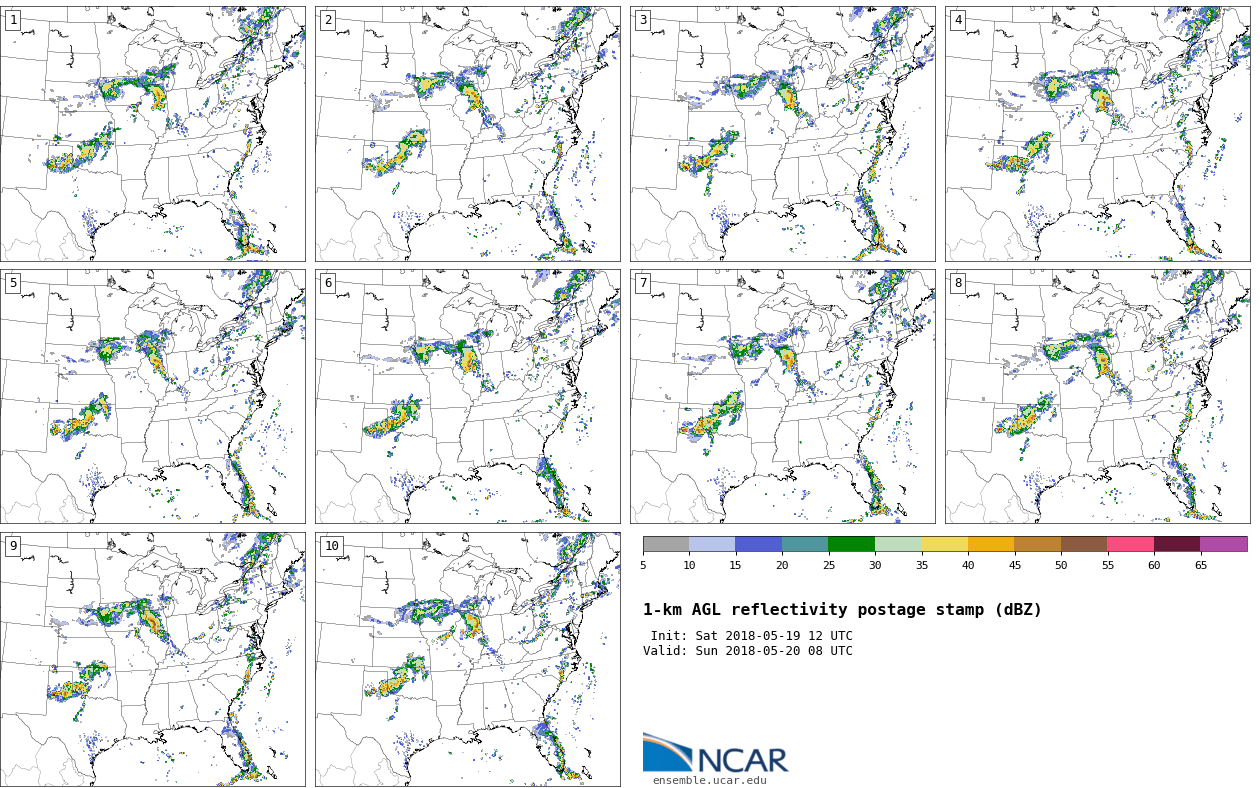Click the Init date and time text
This screenshot has height=788, width=1260.
point(751,636)
